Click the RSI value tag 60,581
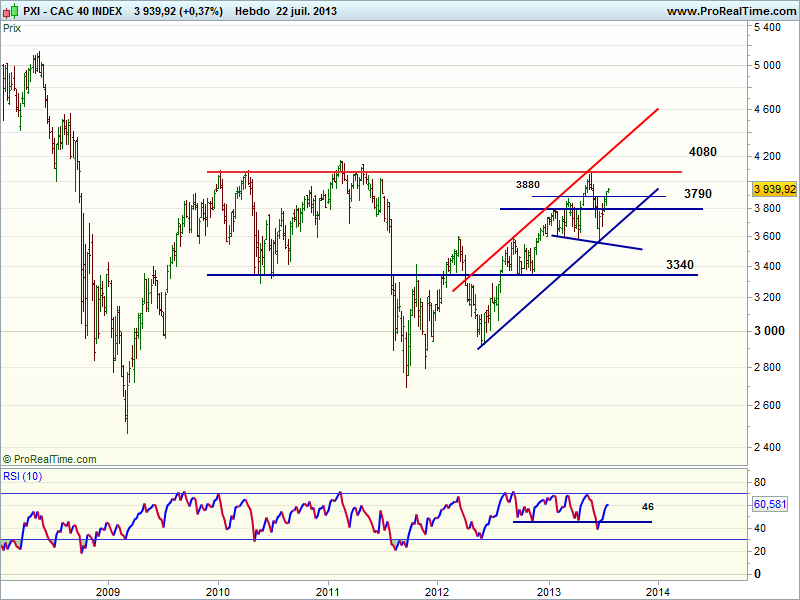Image resolution: width=800 pixels, height=600 pixels. point(773,507)
